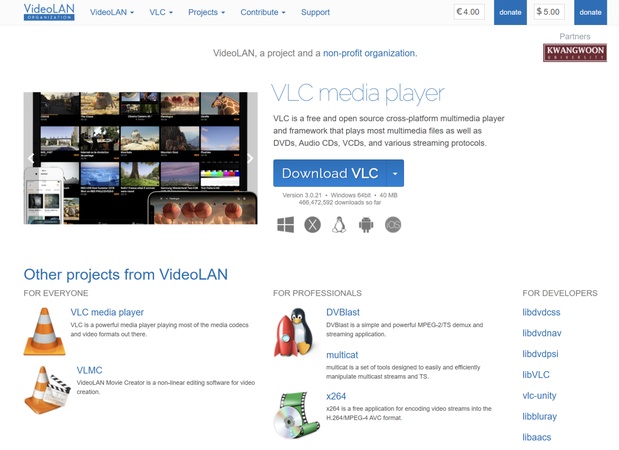Open the vlc-unity developer link
This screenshot has width=619, height=450.
point(539,396)
